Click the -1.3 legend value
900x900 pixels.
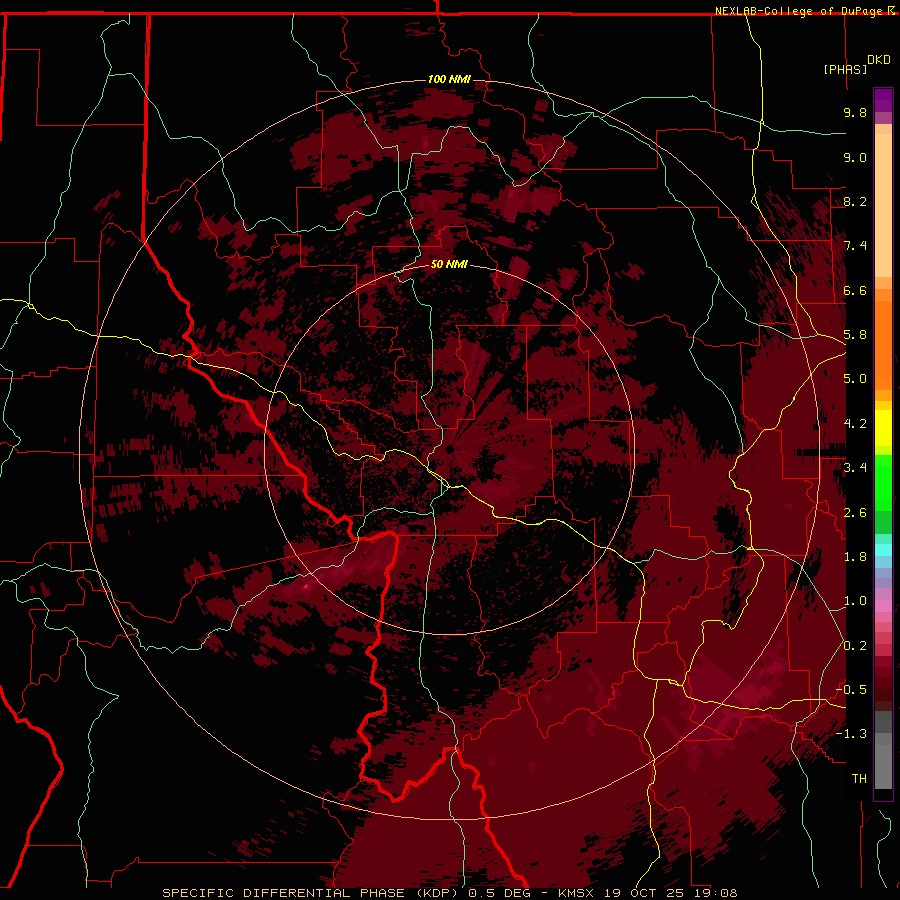tap(851, 734)
